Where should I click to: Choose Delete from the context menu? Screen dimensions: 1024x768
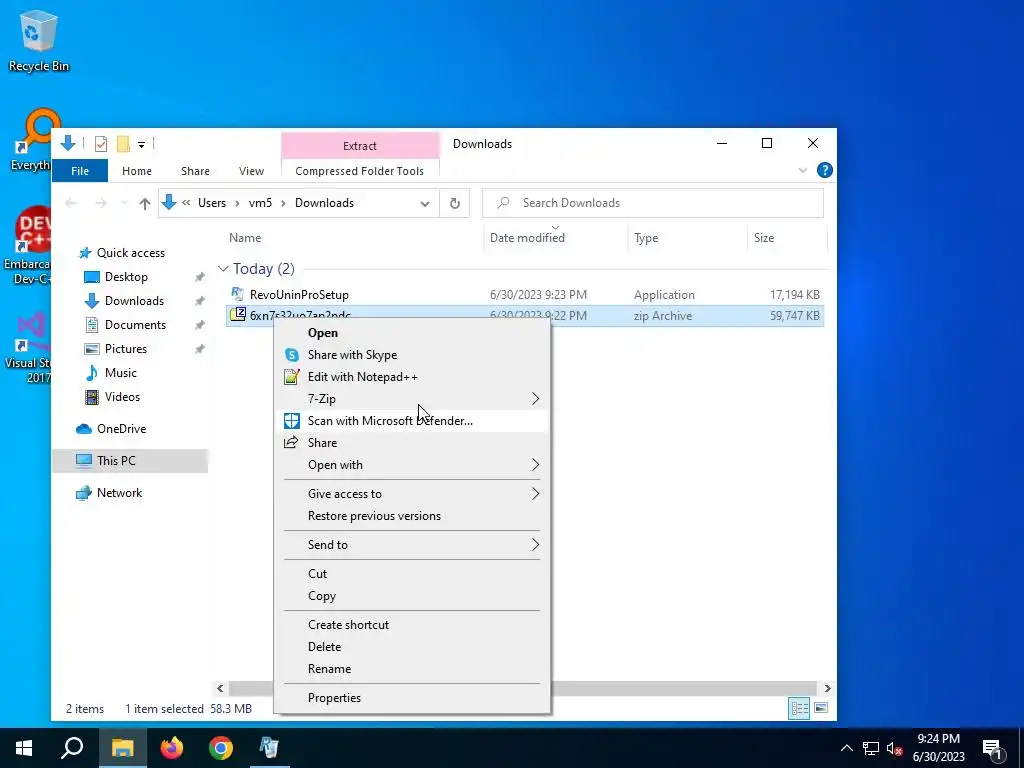[x=412, y=647]
